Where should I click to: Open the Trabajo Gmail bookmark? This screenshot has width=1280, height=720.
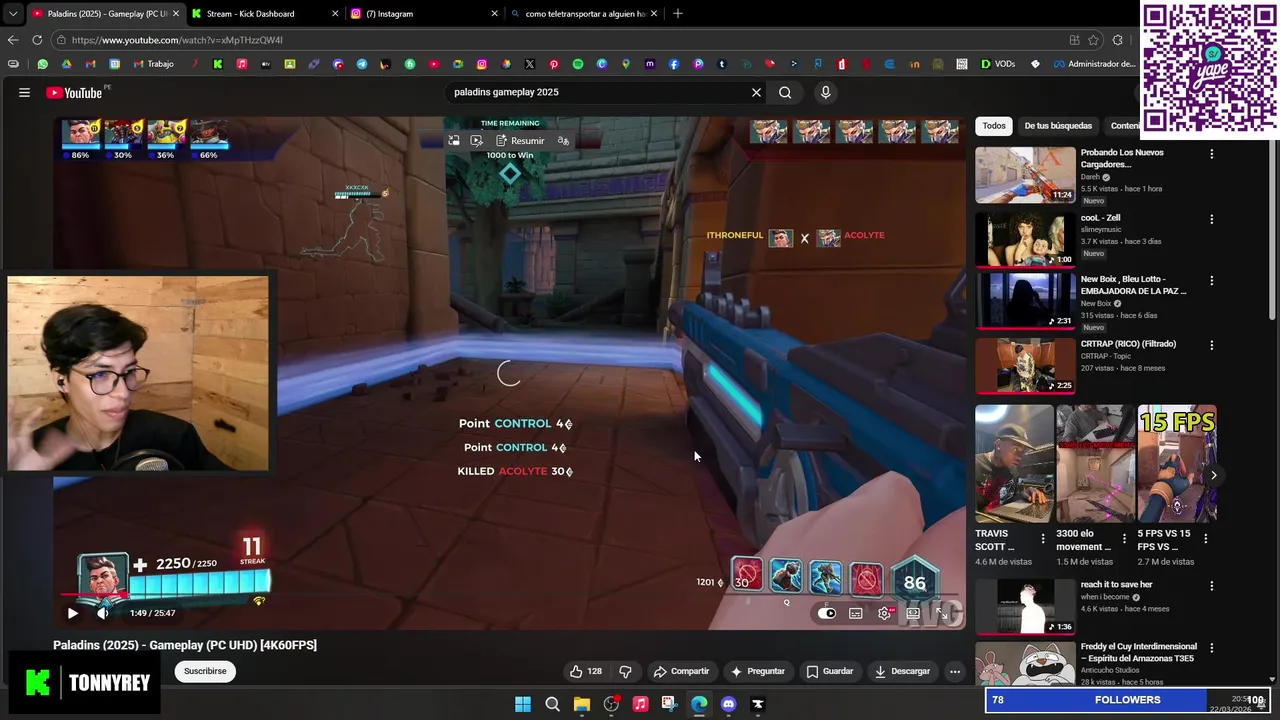point(153,64)
